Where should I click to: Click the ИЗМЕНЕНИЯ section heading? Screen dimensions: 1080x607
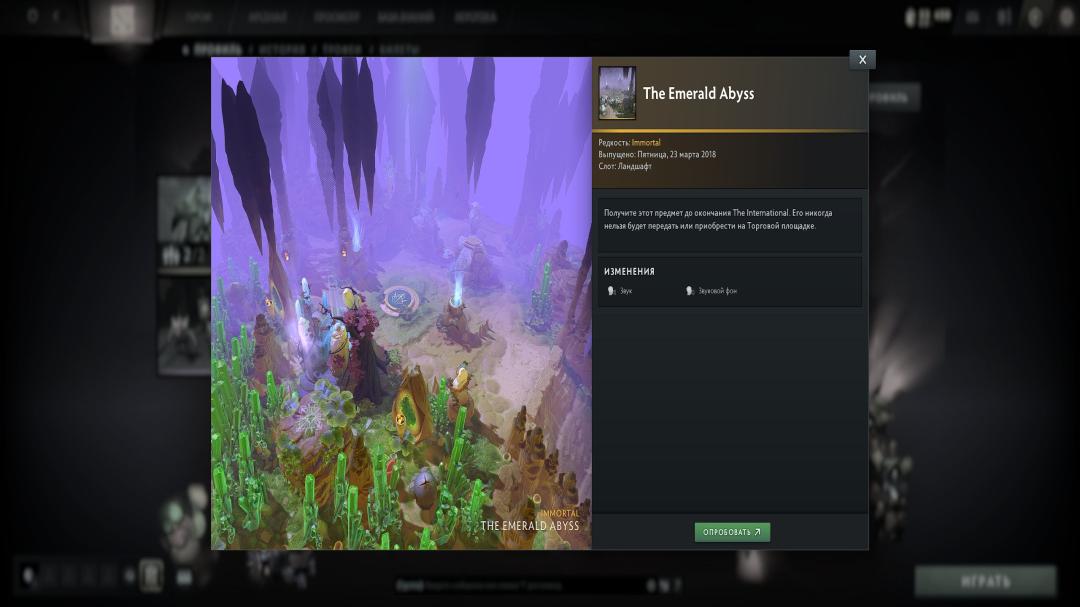tap(629, 271)
